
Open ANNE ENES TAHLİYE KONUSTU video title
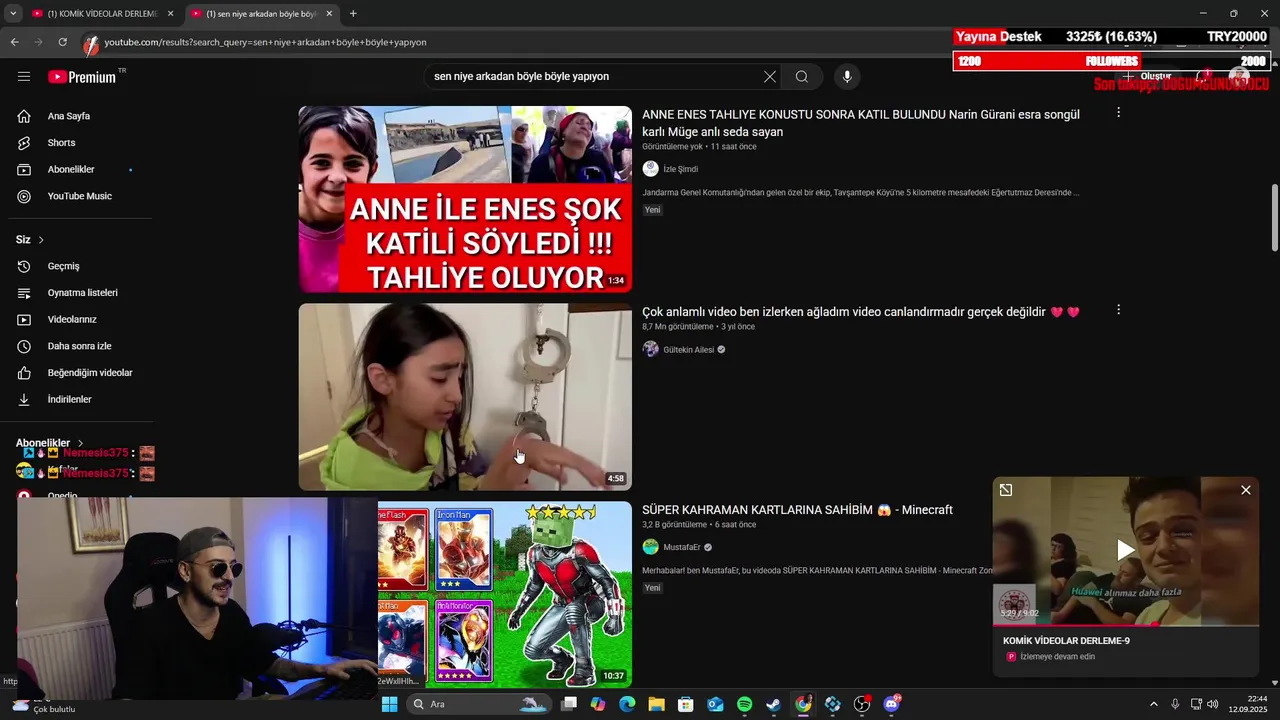tap(861, 123)
